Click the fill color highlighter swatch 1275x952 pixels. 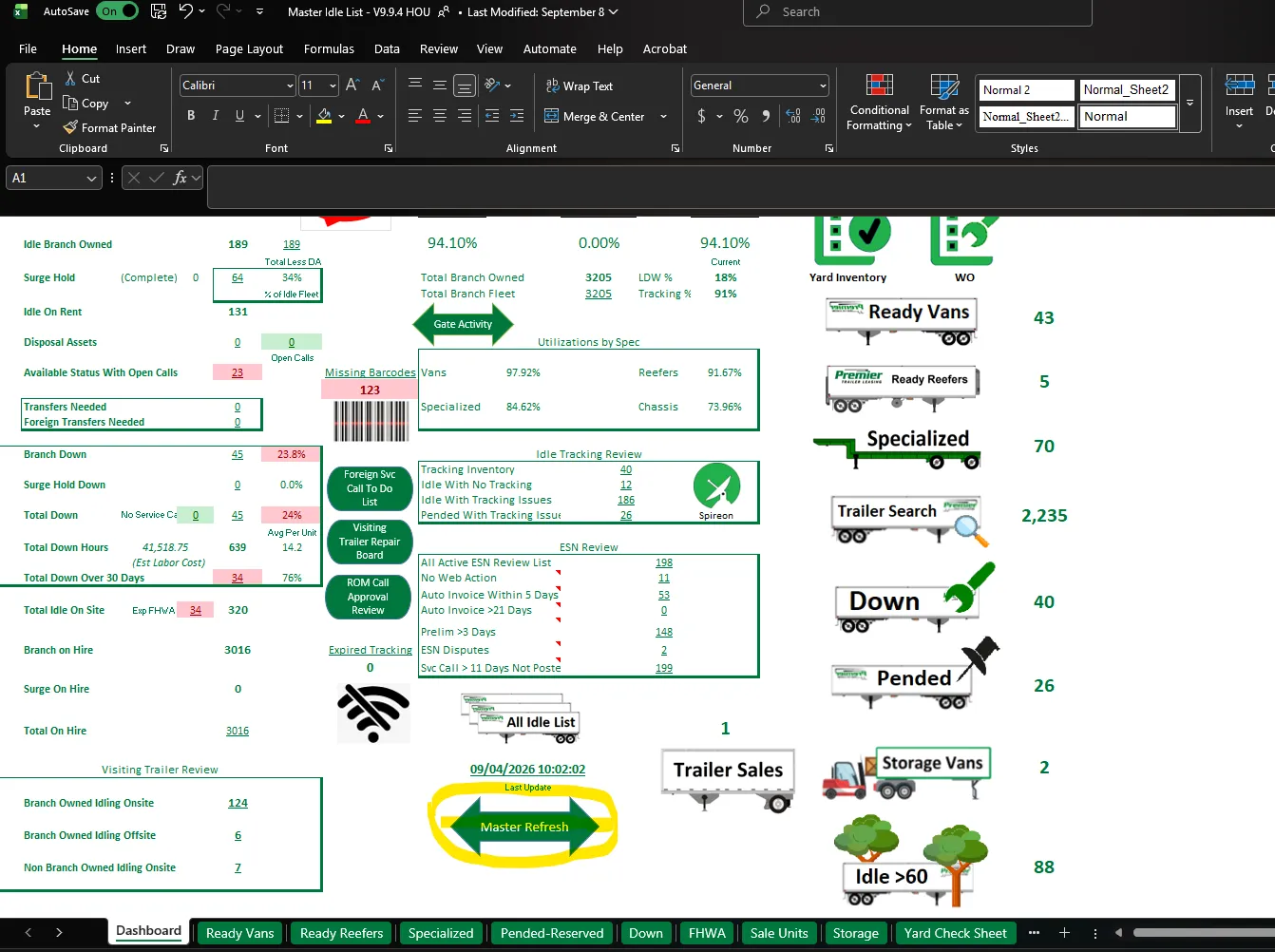[x=324, y=116]
